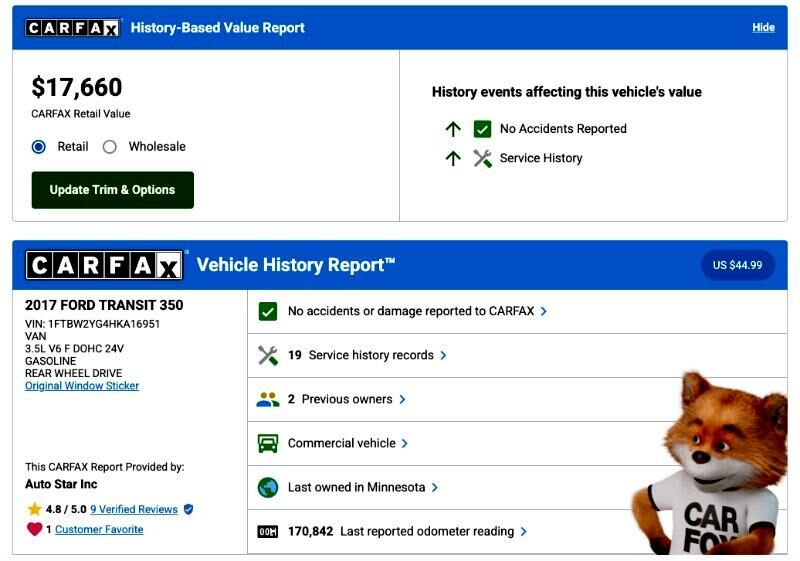Expand the Last reported odometer reading chevron
The image size is (800, 561).
523,531
